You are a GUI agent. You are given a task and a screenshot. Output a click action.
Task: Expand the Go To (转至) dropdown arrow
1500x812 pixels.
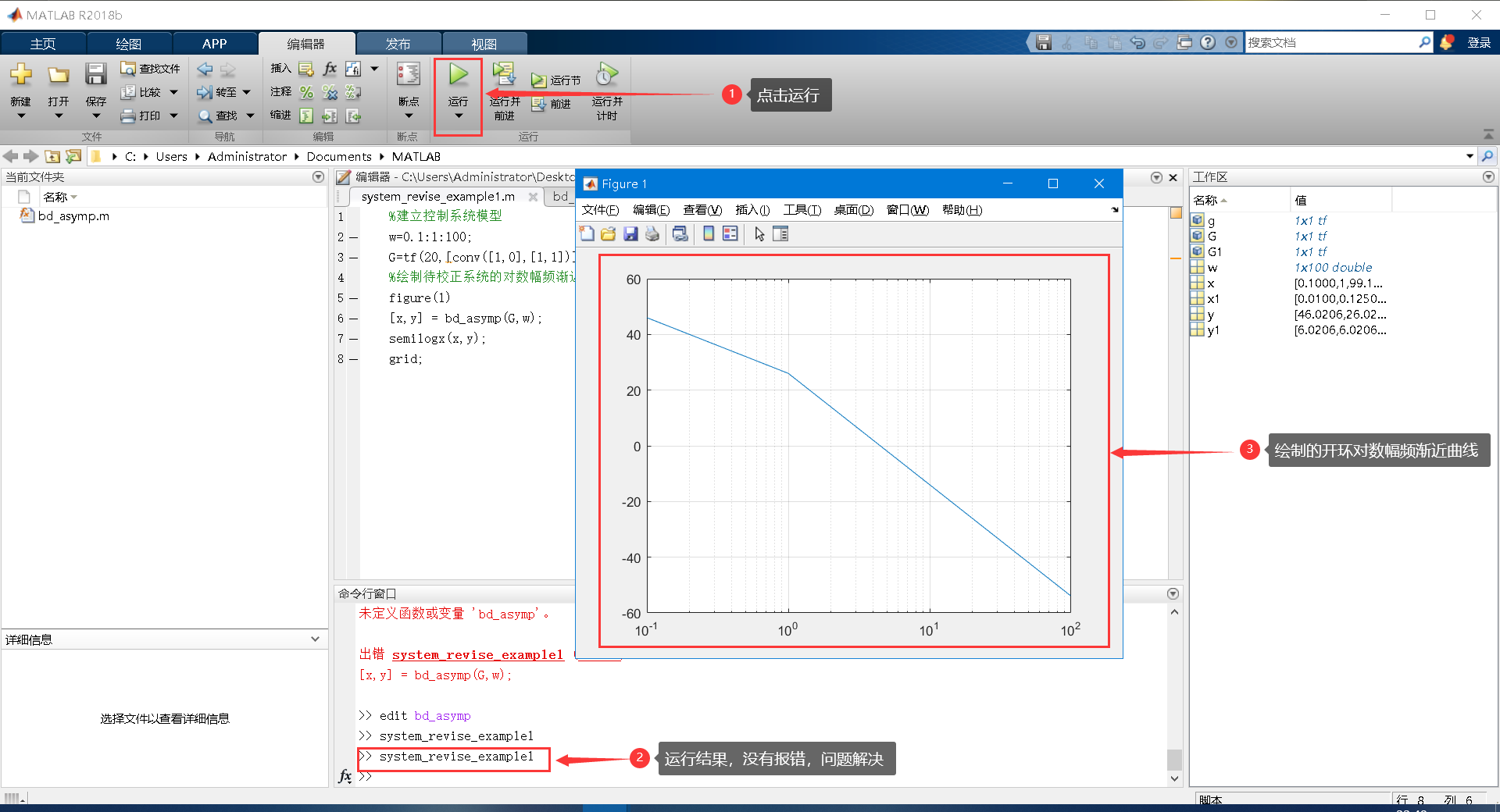pyautogui.click(x=247, y=92)
